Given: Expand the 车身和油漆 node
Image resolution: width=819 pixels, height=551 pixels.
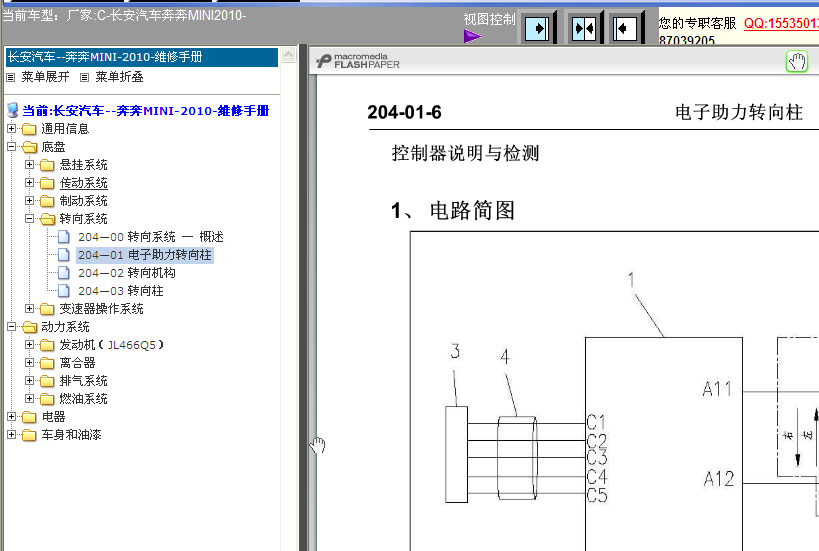Looking at the screenshot, I should [x=11, y=434].
